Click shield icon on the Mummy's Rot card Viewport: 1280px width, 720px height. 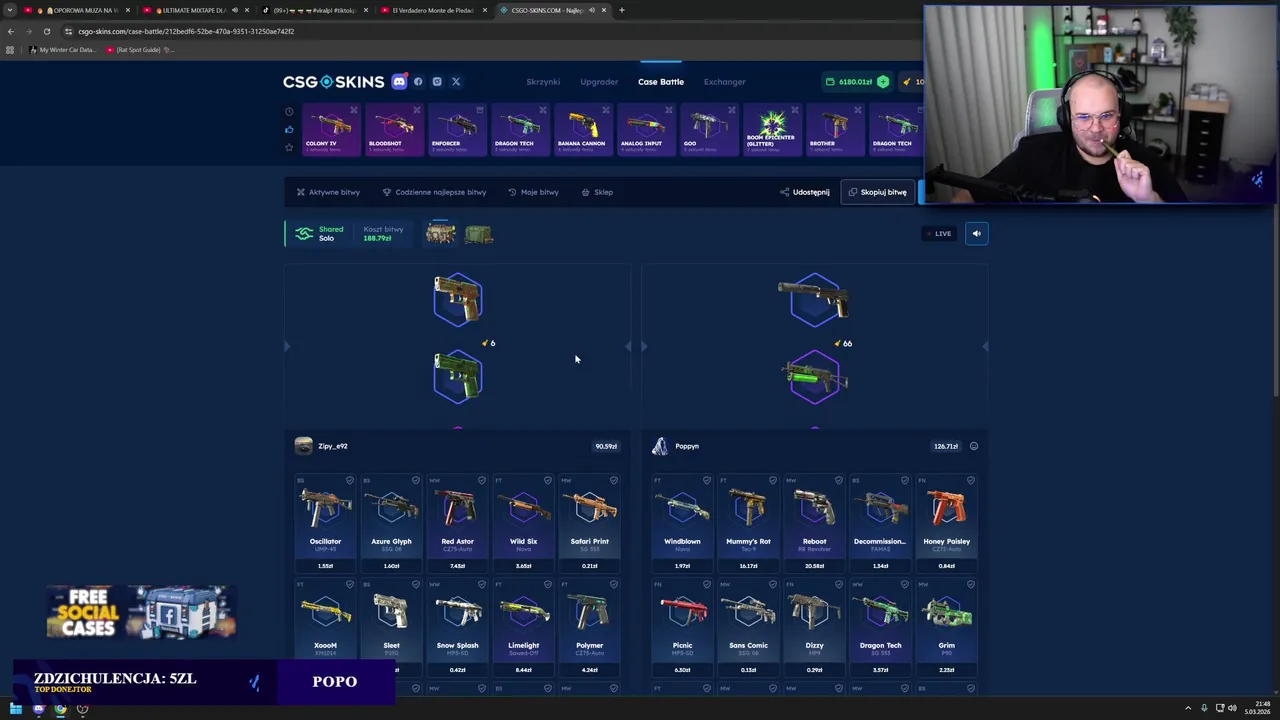point(772,480)
